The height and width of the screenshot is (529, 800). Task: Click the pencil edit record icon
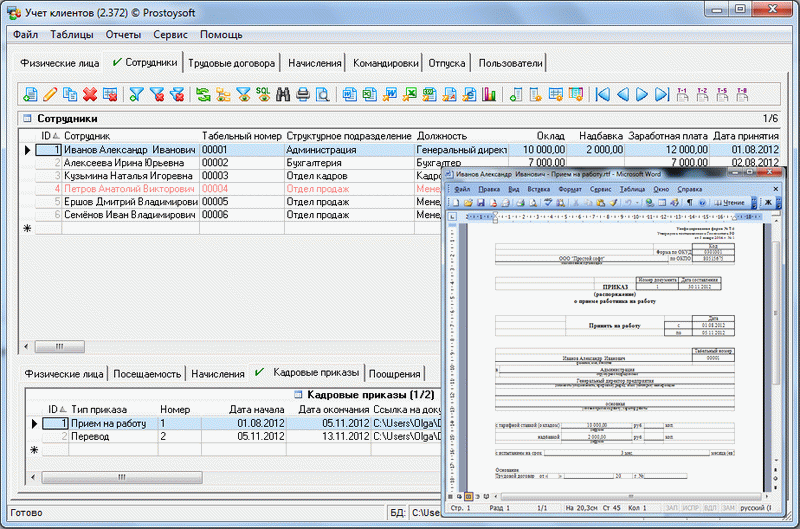click(x=50, y=94)
